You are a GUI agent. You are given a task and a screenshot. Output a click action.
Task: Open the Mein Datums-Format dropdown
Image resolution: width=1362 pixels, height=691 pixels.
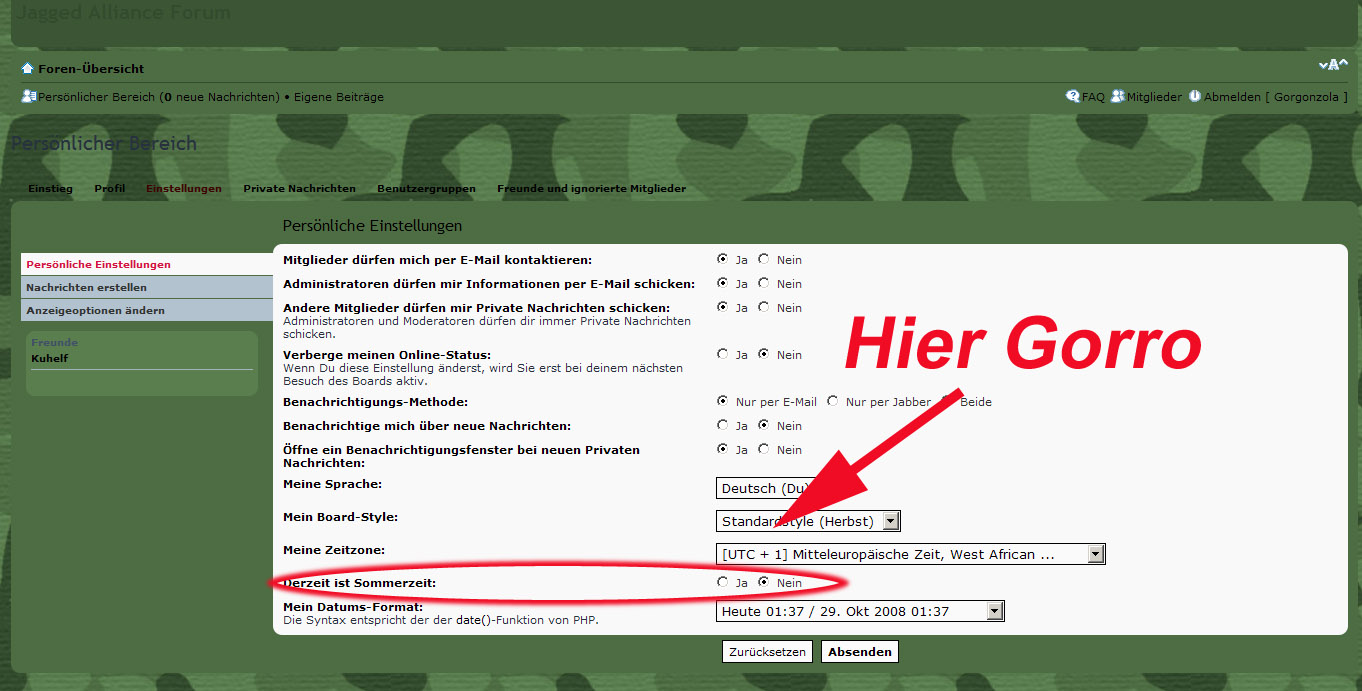tap(994, 611)
